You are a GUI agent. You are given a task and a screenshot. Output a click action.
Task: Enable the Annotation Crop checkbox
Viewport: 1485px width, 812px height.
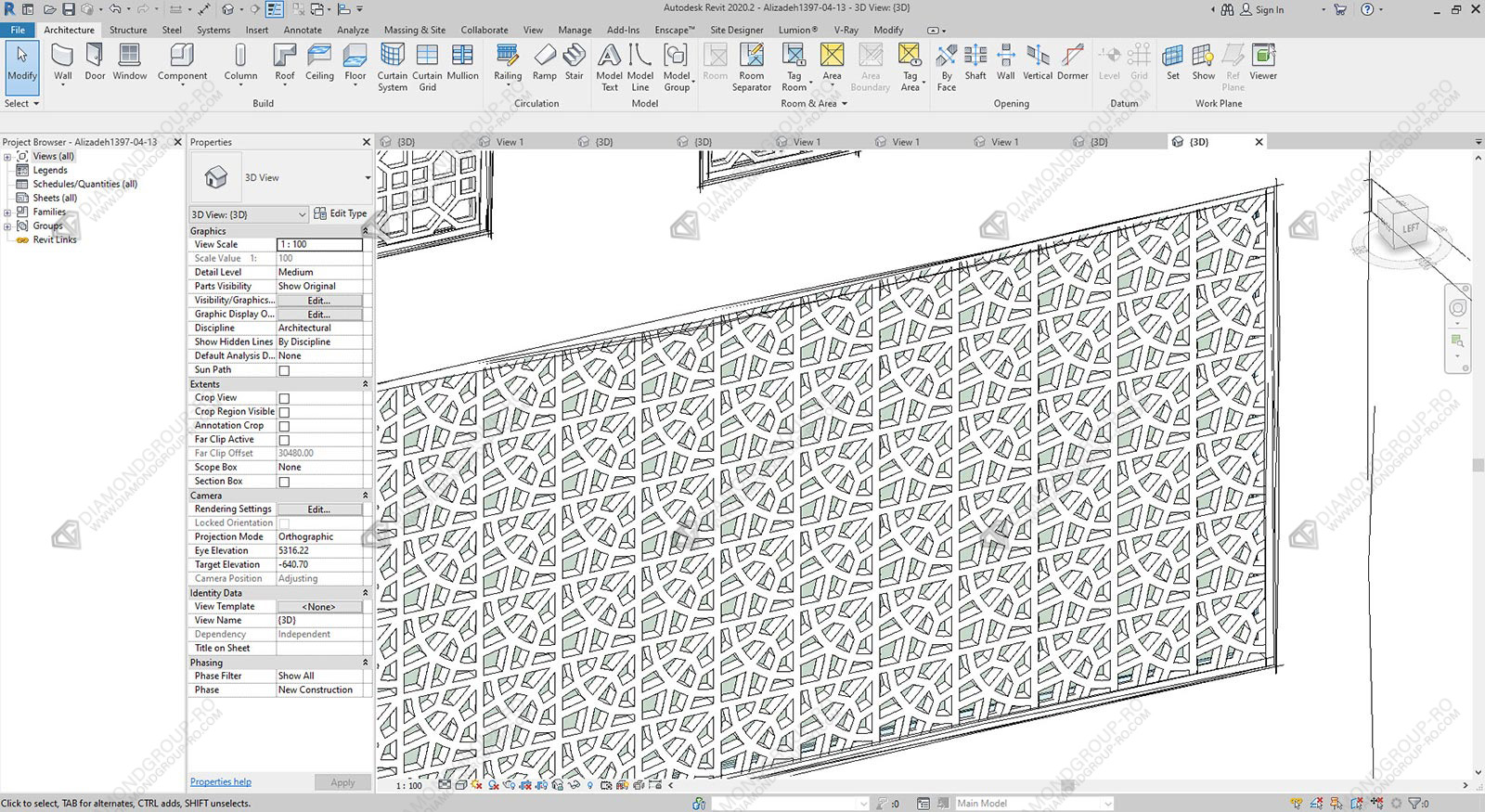coord(284,426)
